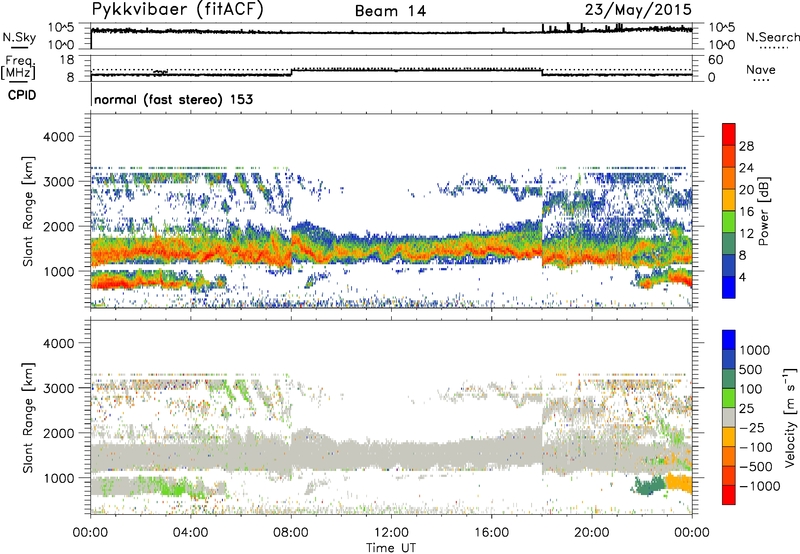The width and height of the screenshot is (800, 554).
Task: Click the velocity color bar value '1000'
Action: pyautogui.click(x=754, y=350)
